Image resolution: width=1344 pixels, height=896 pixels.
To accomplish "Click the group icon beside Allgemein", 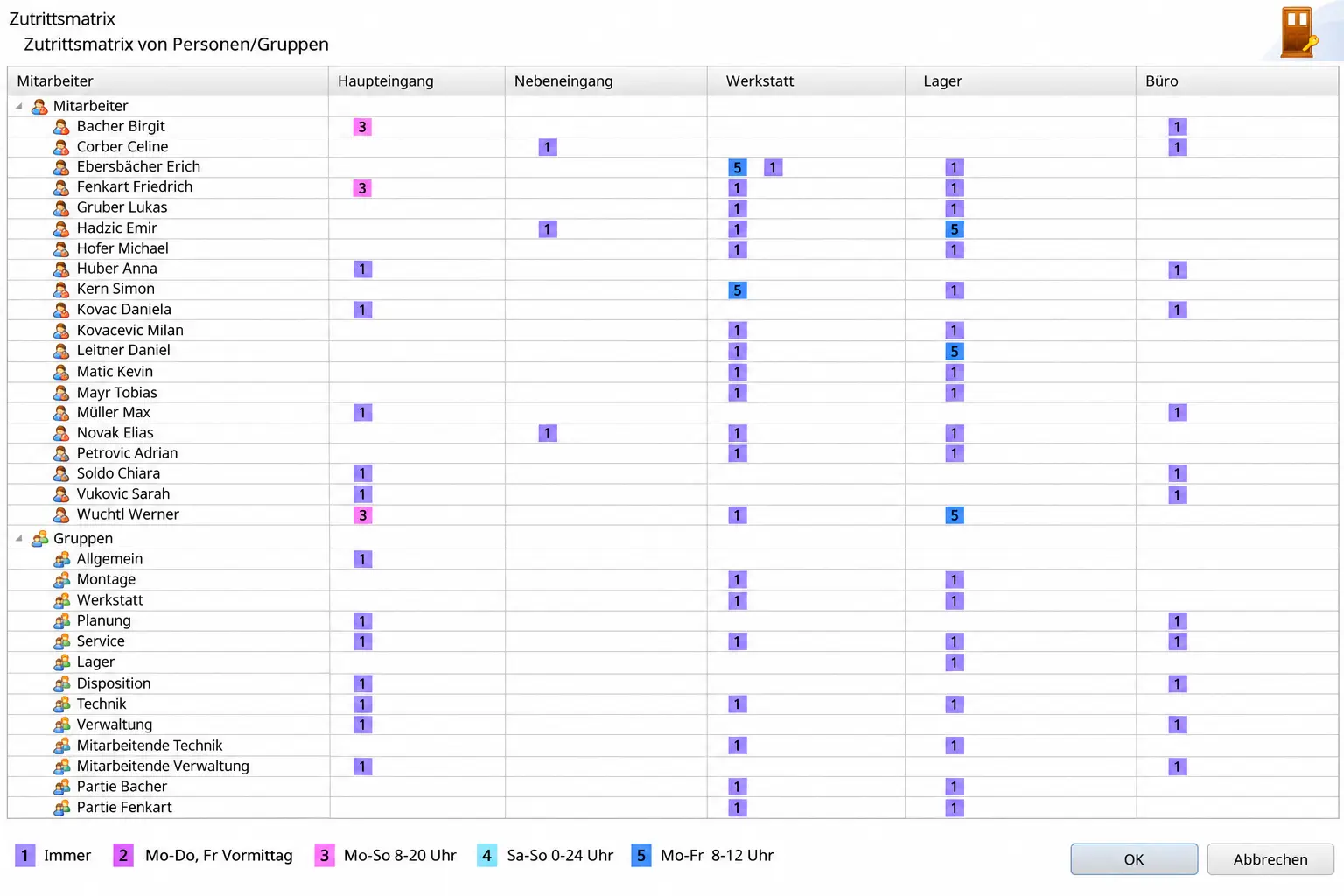I will [x=61, y=559].
